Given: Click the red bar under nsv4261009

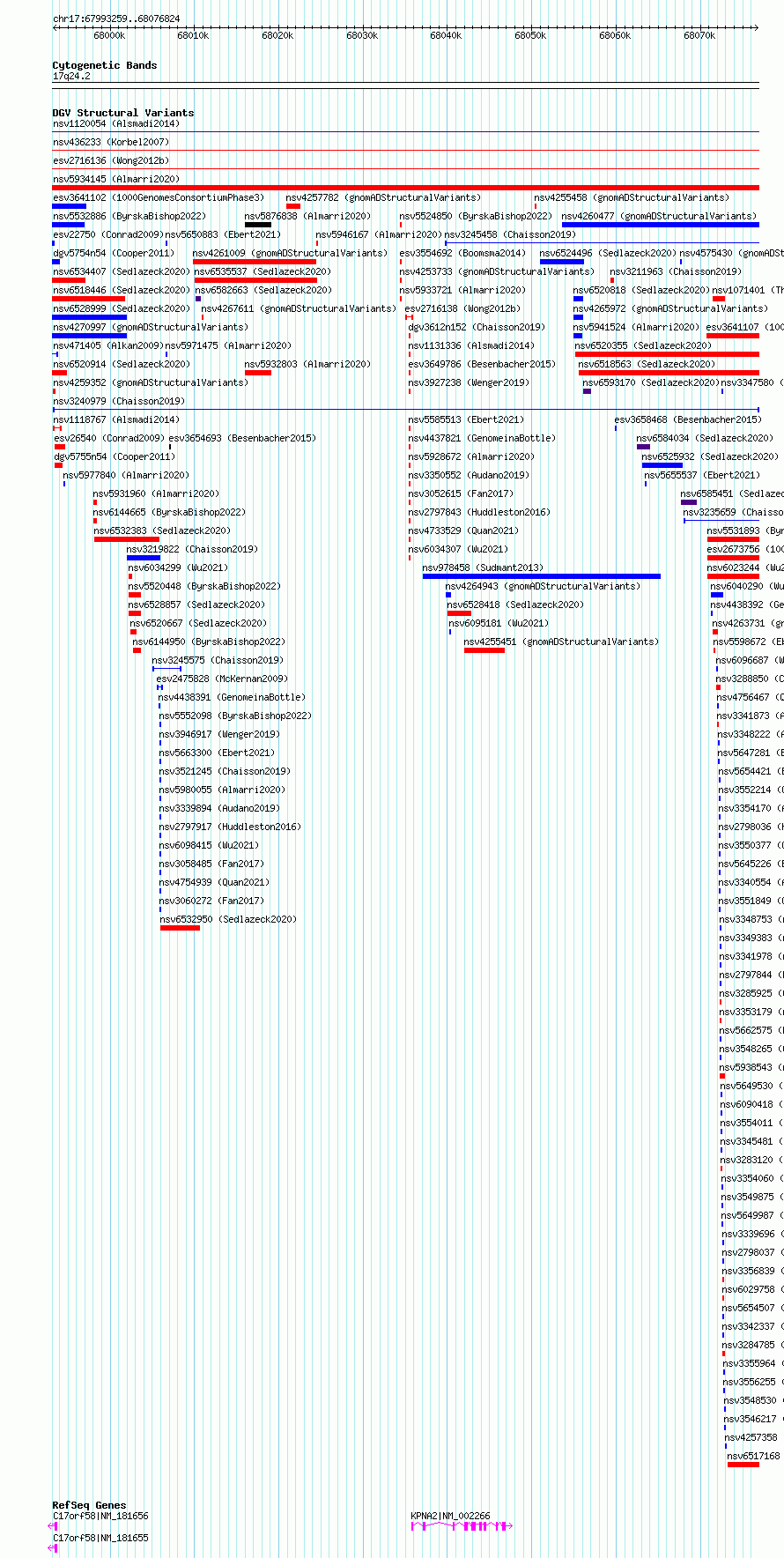Looking at the screenshot, I should (254, 262).
